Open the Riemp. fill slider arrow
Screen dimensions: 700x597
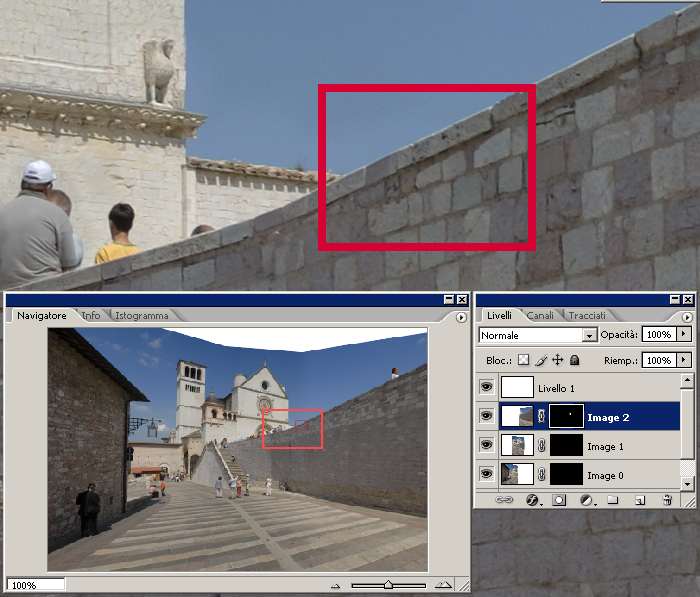coord(684,360)
